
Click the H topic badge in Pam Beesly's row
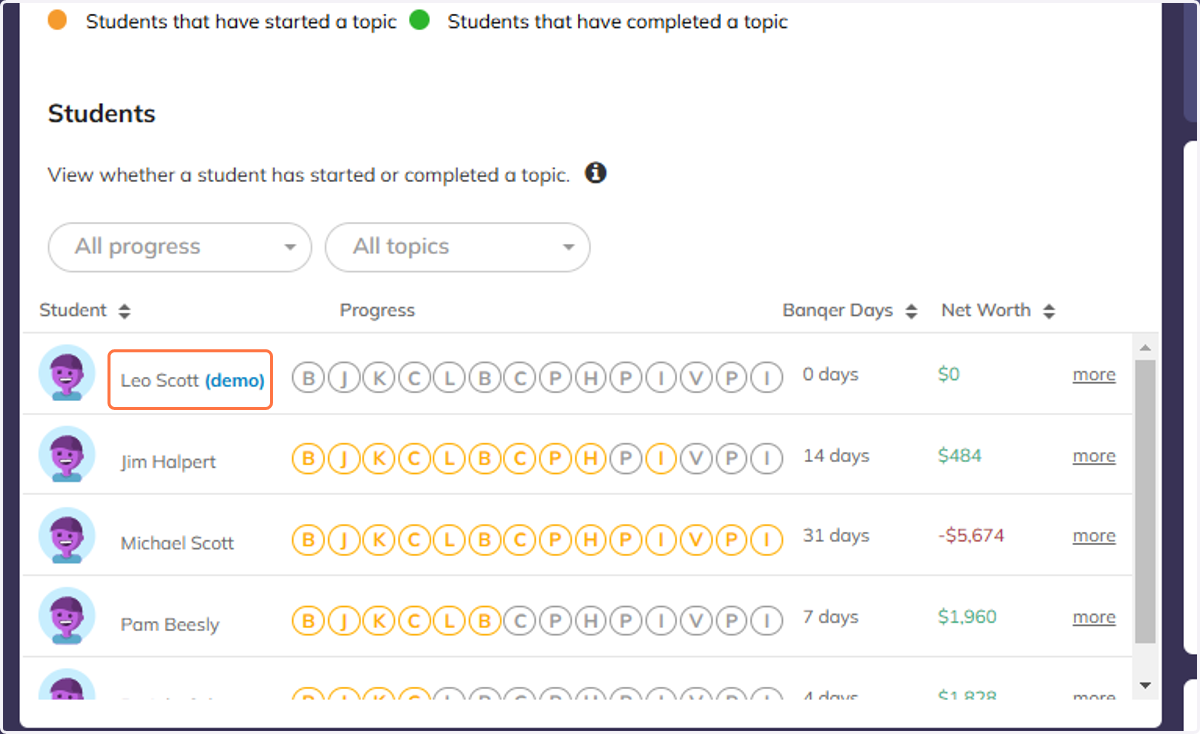pos(590,621)
